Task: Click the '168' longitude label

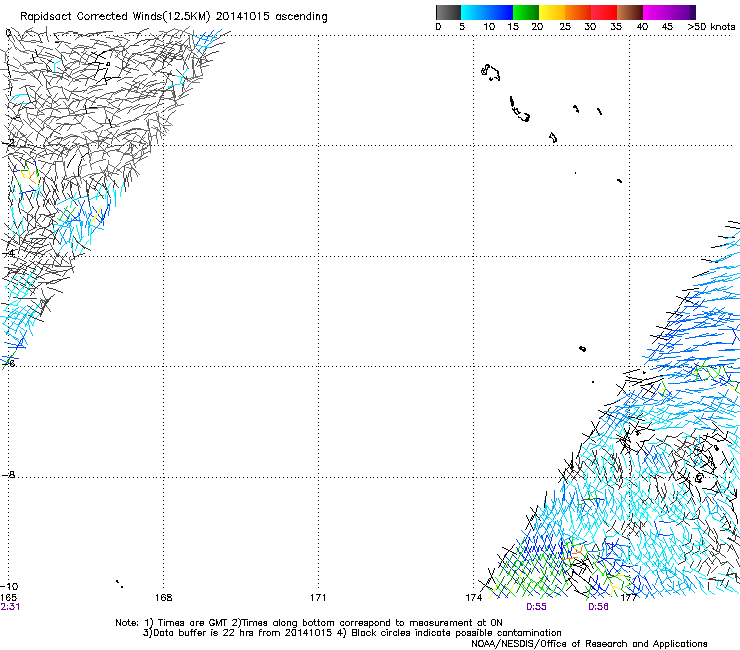Action: [163, 597]
